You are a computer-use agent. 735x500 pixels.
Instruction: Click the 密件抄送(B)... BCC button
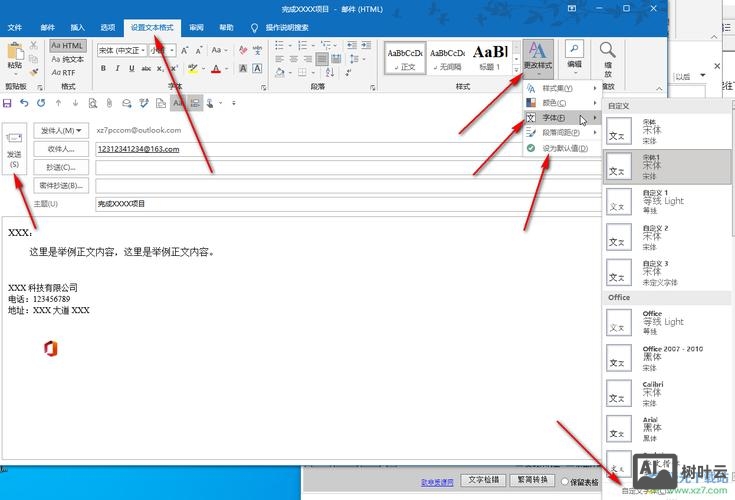coord(61,186)
